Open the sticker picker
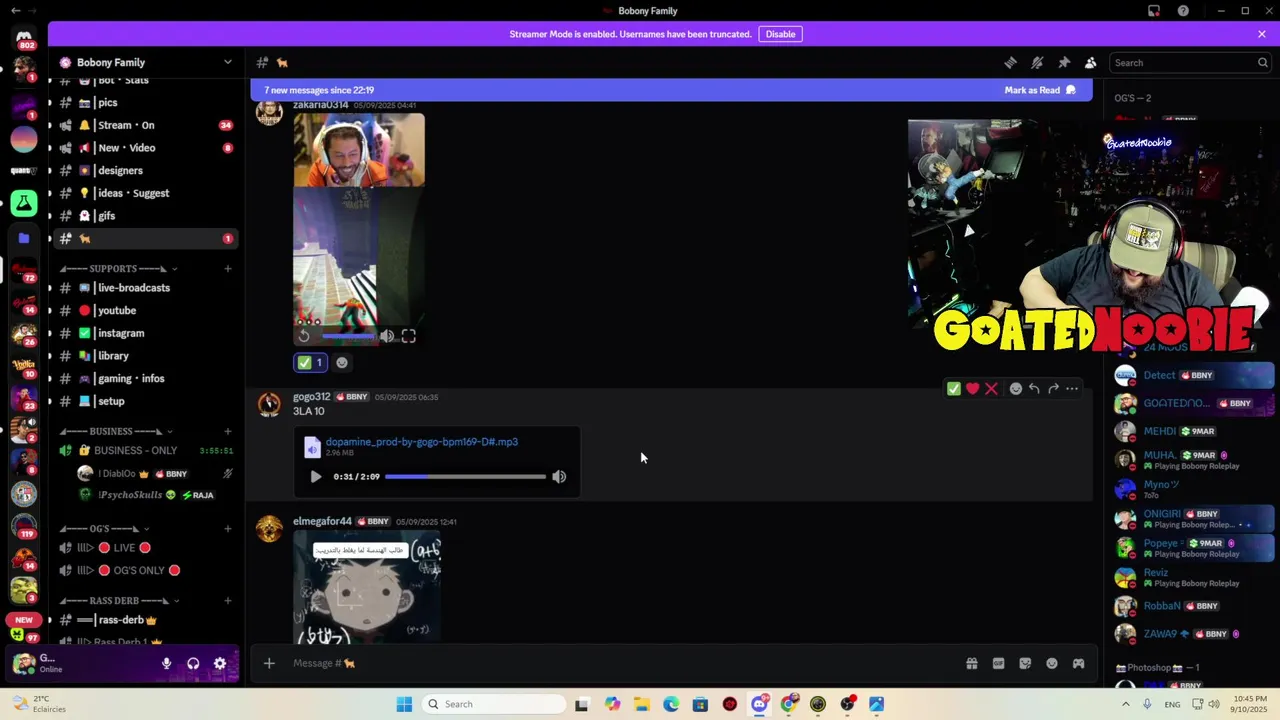 point(1025,663)
